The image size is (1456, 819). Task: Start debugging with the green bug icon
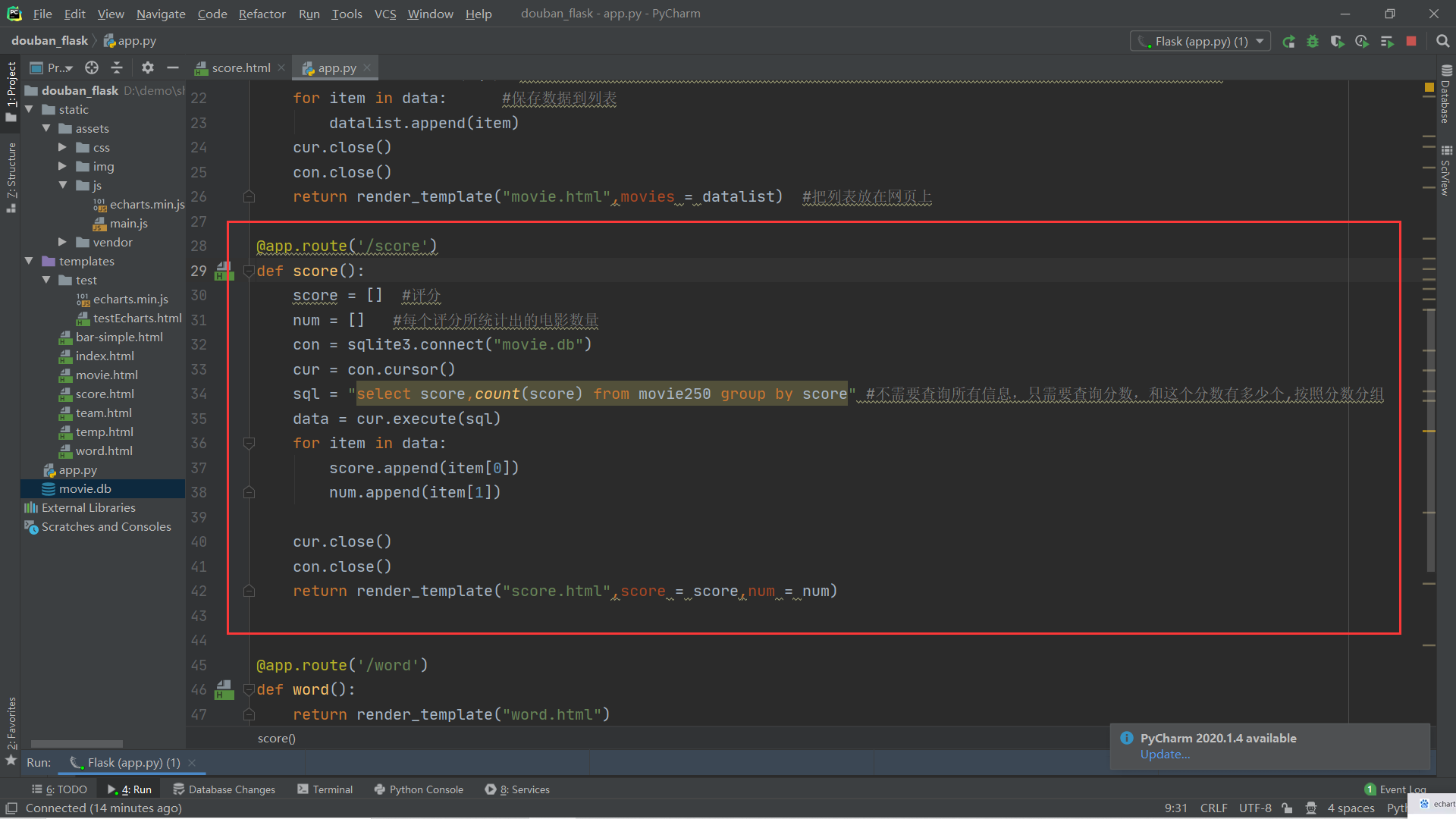(x=1313, y=42)
